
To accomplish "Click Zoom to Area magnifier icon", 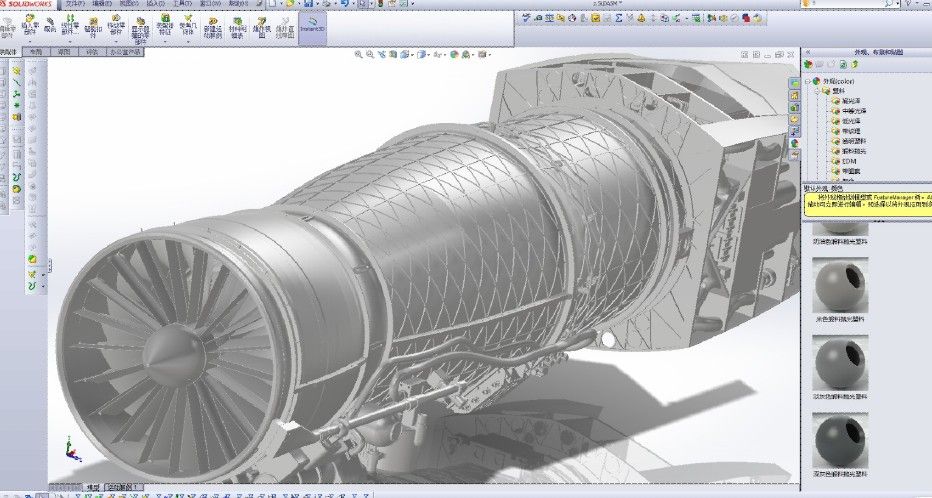I will pos(370,55).
